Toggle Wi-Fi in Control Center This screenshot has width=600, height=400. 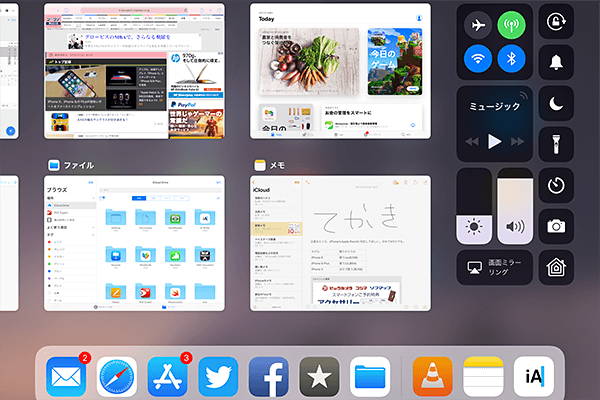478,59
